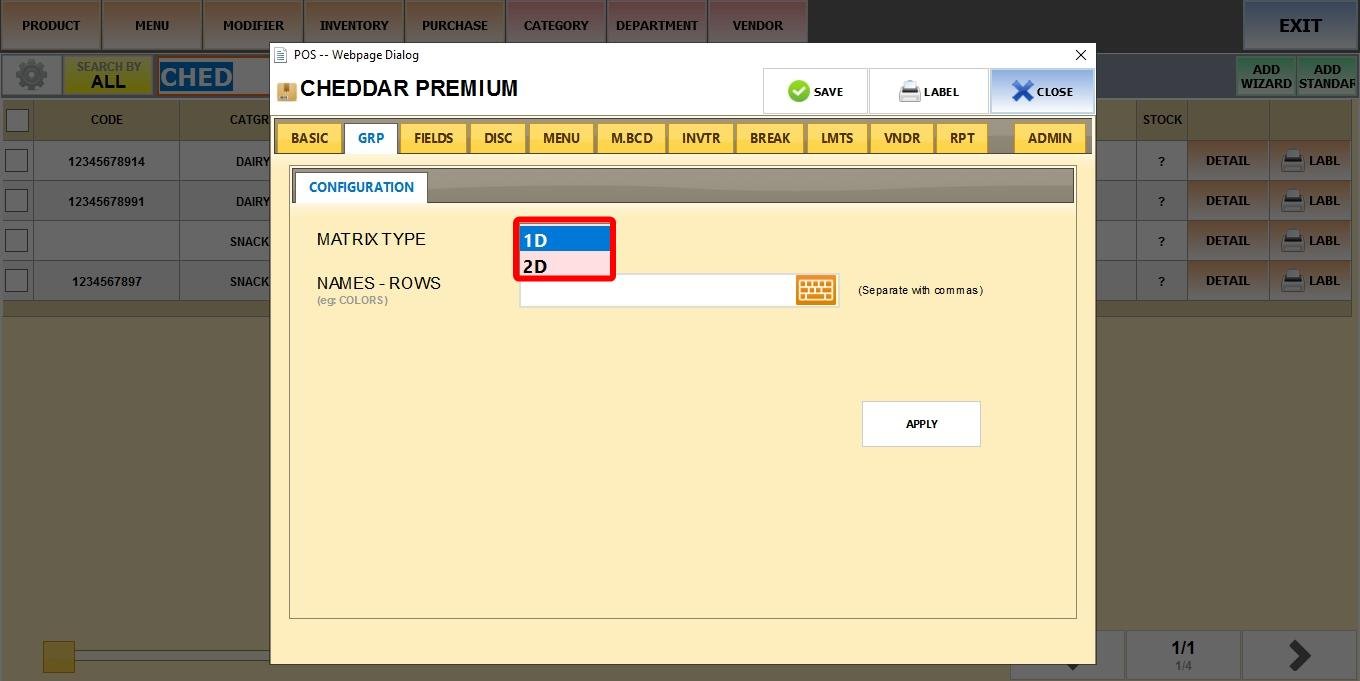Go to next page arrow
The image size is (1360, 681).
click(x=1299, y=655)
